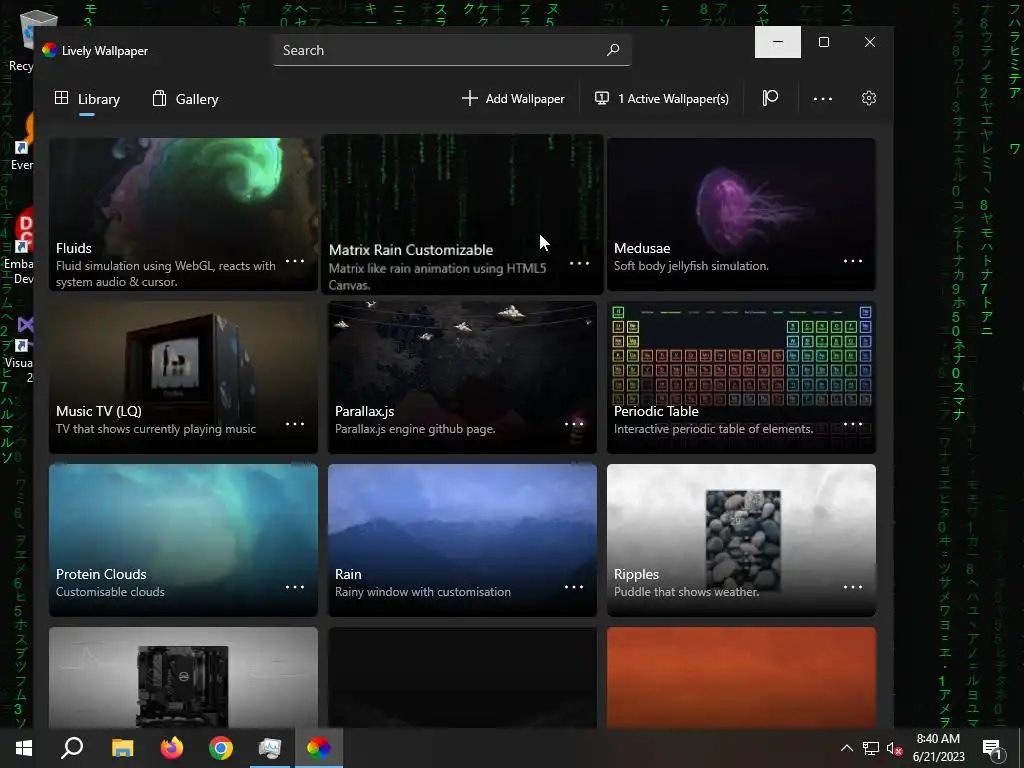Maximize the Lively Wallpaper window
Screen dimensions: 1024x768
824,42
